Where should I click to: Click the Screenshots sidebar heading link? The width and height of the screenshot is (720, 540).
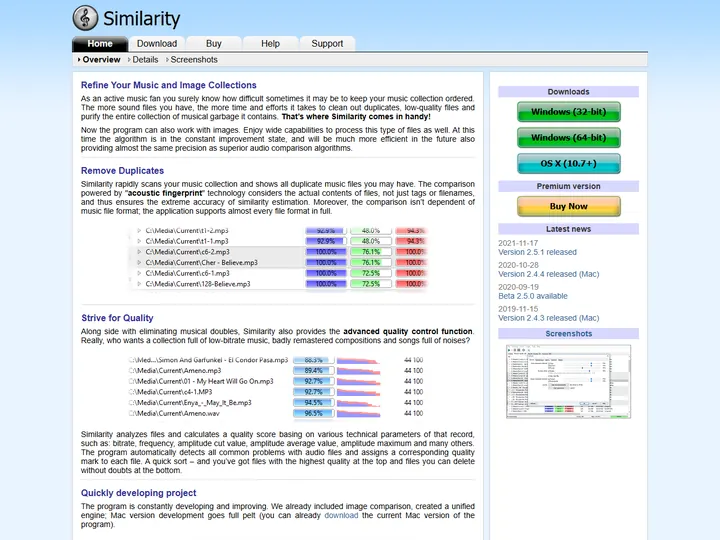(568, 334)
